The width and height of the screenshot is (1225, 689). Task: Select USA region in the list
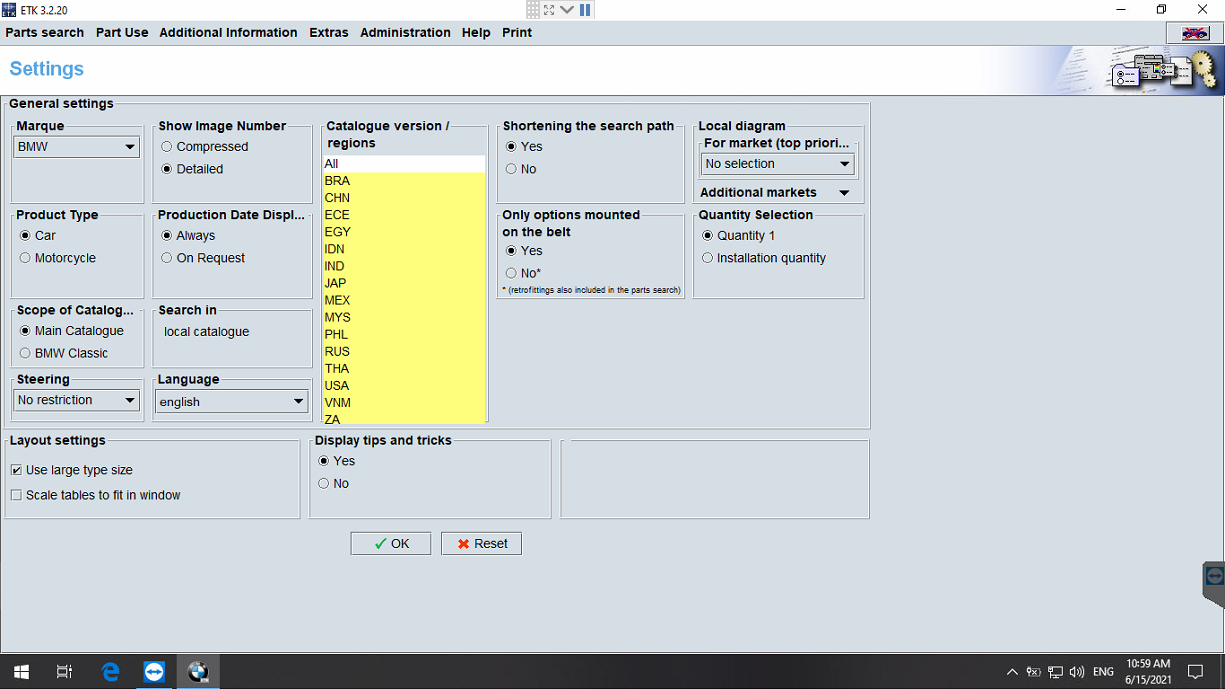point(404,385)
